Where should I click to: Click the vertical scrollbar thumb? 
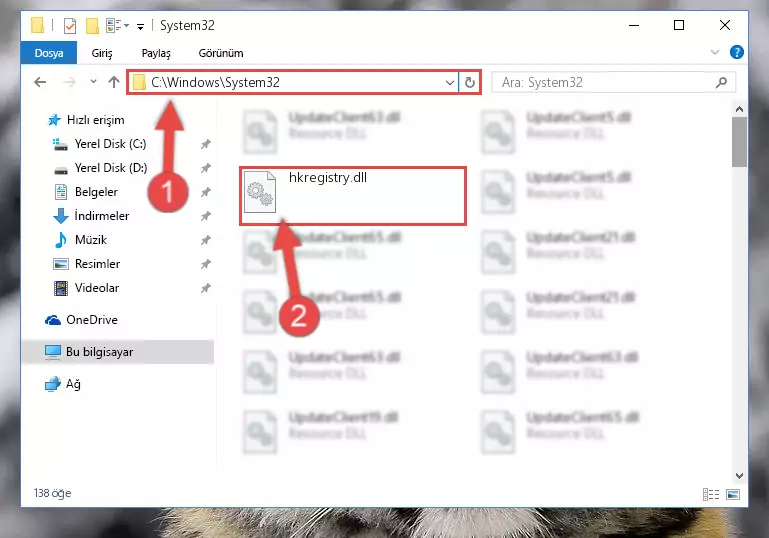[x=740, y=142]
